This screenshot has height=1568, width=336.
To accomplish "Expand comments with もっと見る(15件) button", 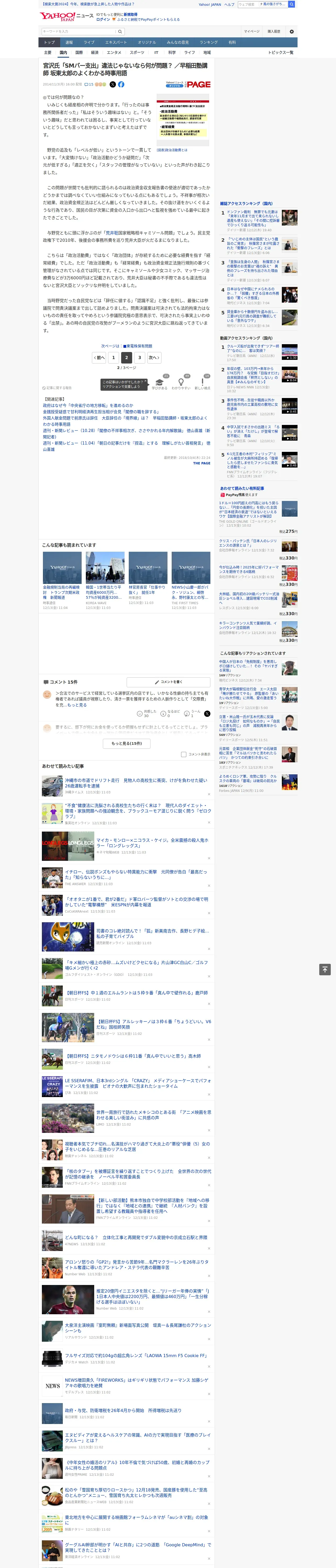I will (127, 743).
